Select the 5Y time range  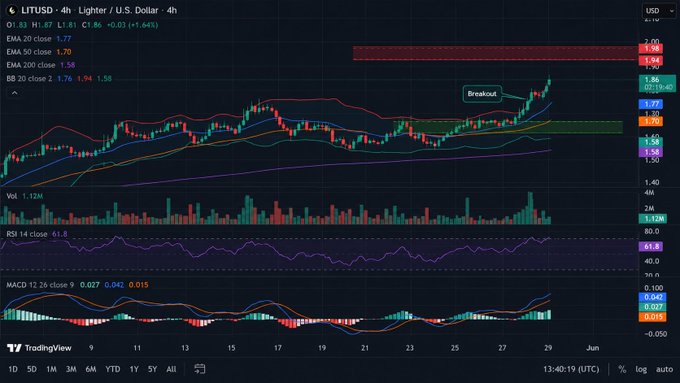[152, 369]
